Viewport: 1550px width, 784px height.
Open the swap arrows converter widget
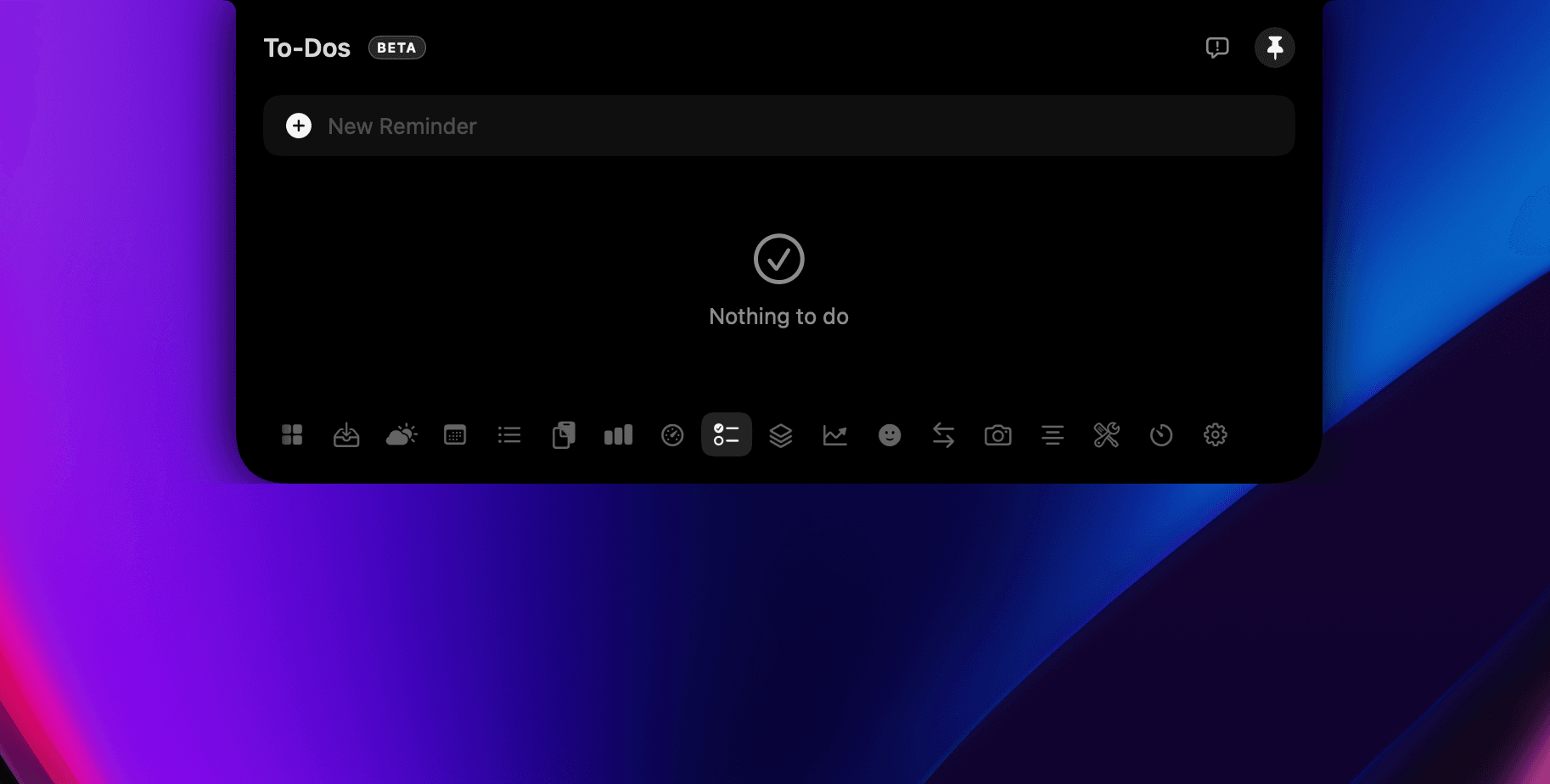(944, 435)
